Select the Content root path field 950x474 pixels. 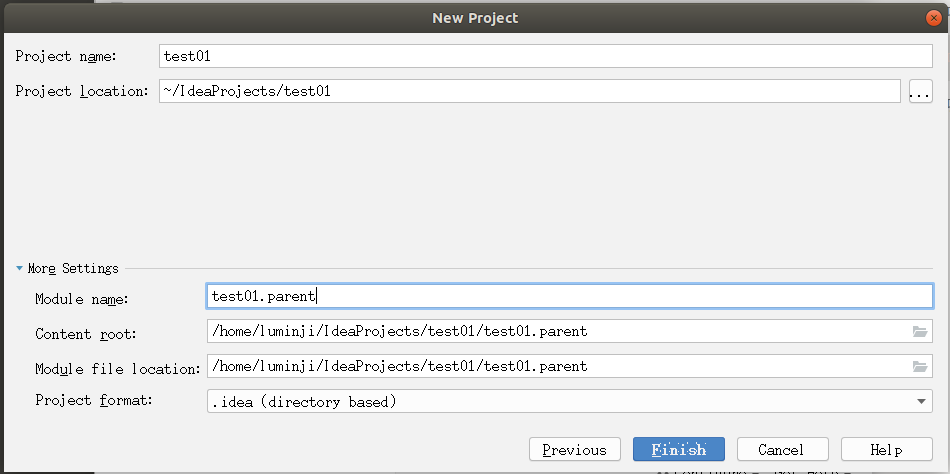[555, 331]
